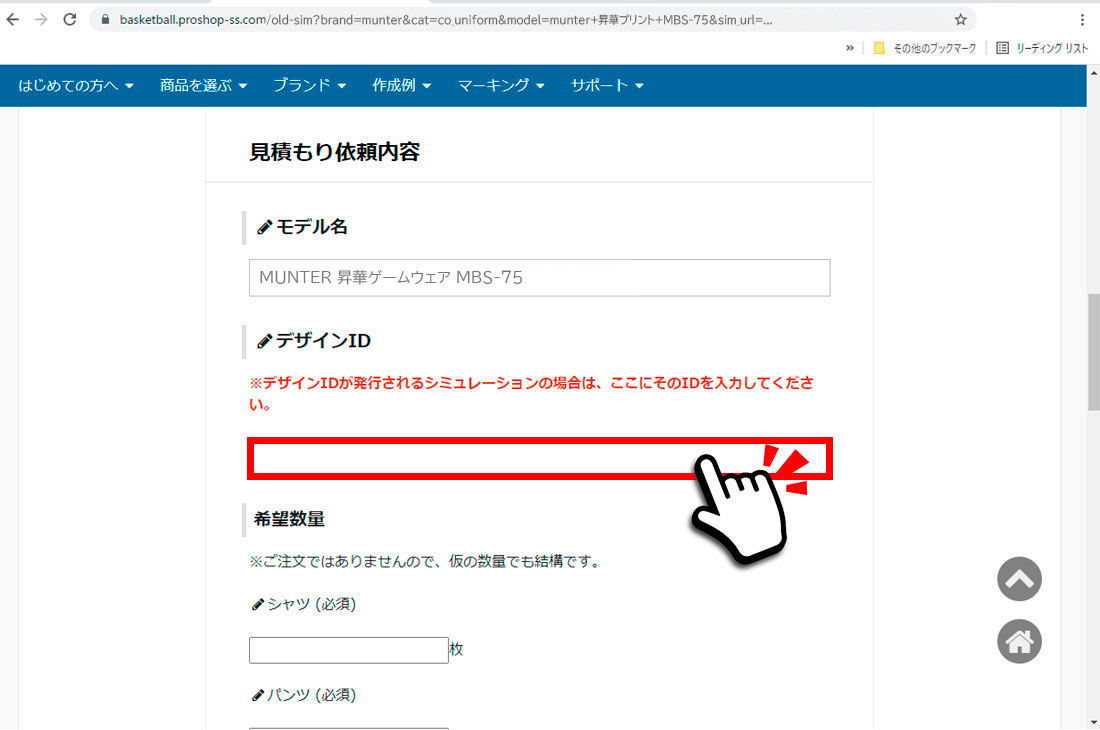Screen dimensions: 1100x730
Task: Show hidden bookmarks via the » chevron
Action: click(x=850, y=48)
